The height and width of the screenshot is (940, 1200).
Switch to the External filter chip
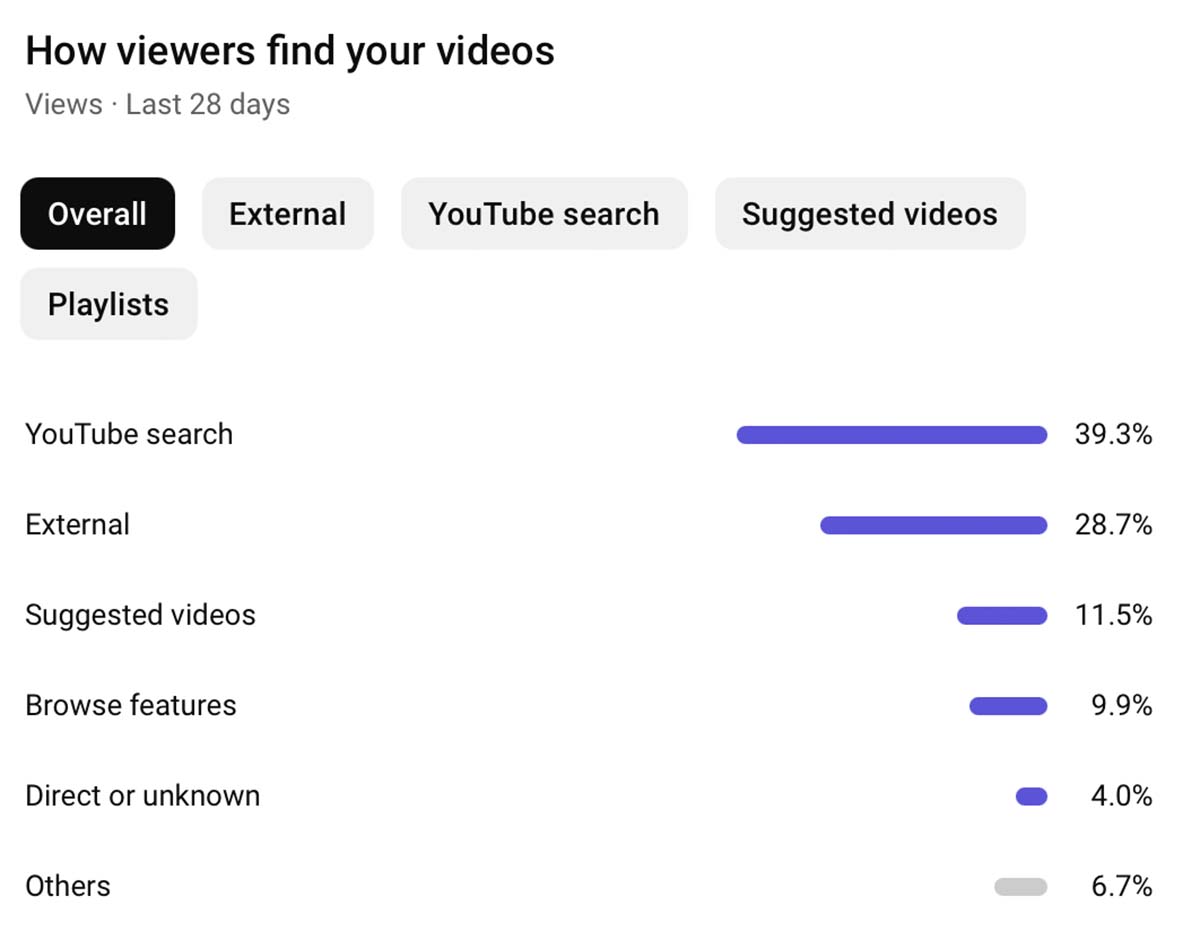[287, 214]
